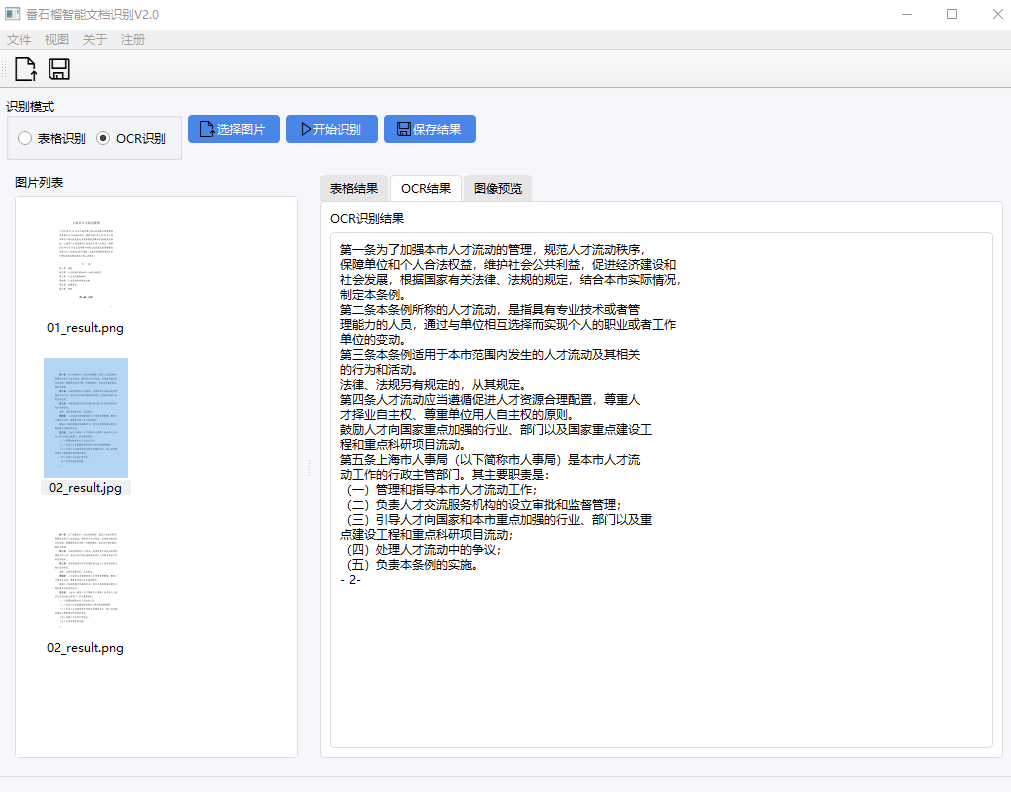Click the file name 02_result.png

[x=85, y=648]
